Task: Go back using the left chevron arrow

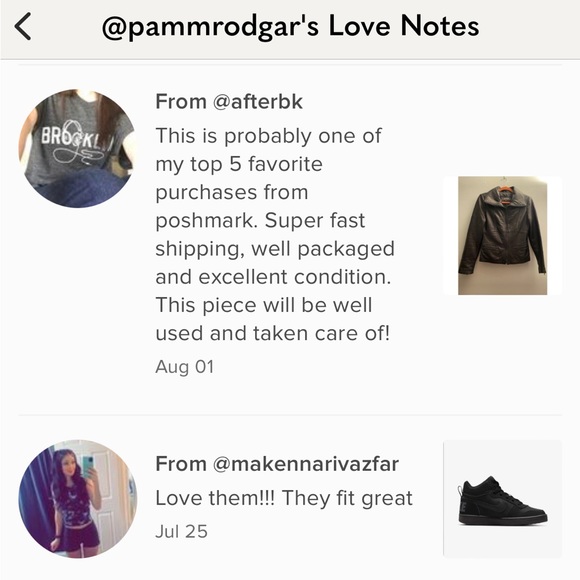Action: coord(23,26)
